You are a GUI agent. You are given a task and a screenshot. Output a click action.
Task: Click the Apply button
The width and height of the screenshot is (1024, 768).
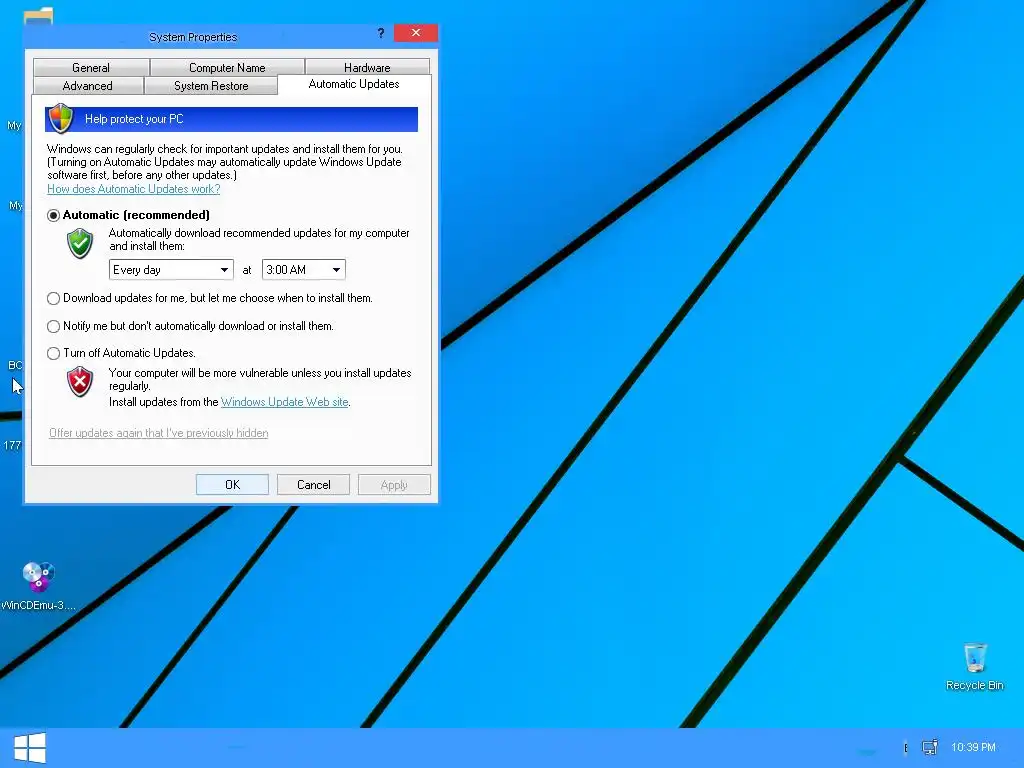tap(394, 485)
